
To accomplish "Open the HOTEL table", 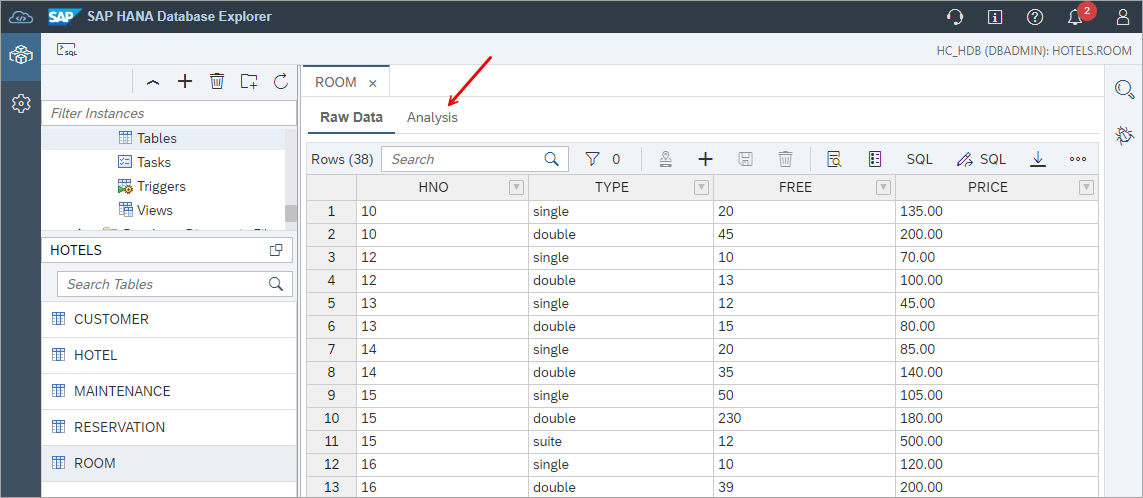I will [x=169, y=355].
